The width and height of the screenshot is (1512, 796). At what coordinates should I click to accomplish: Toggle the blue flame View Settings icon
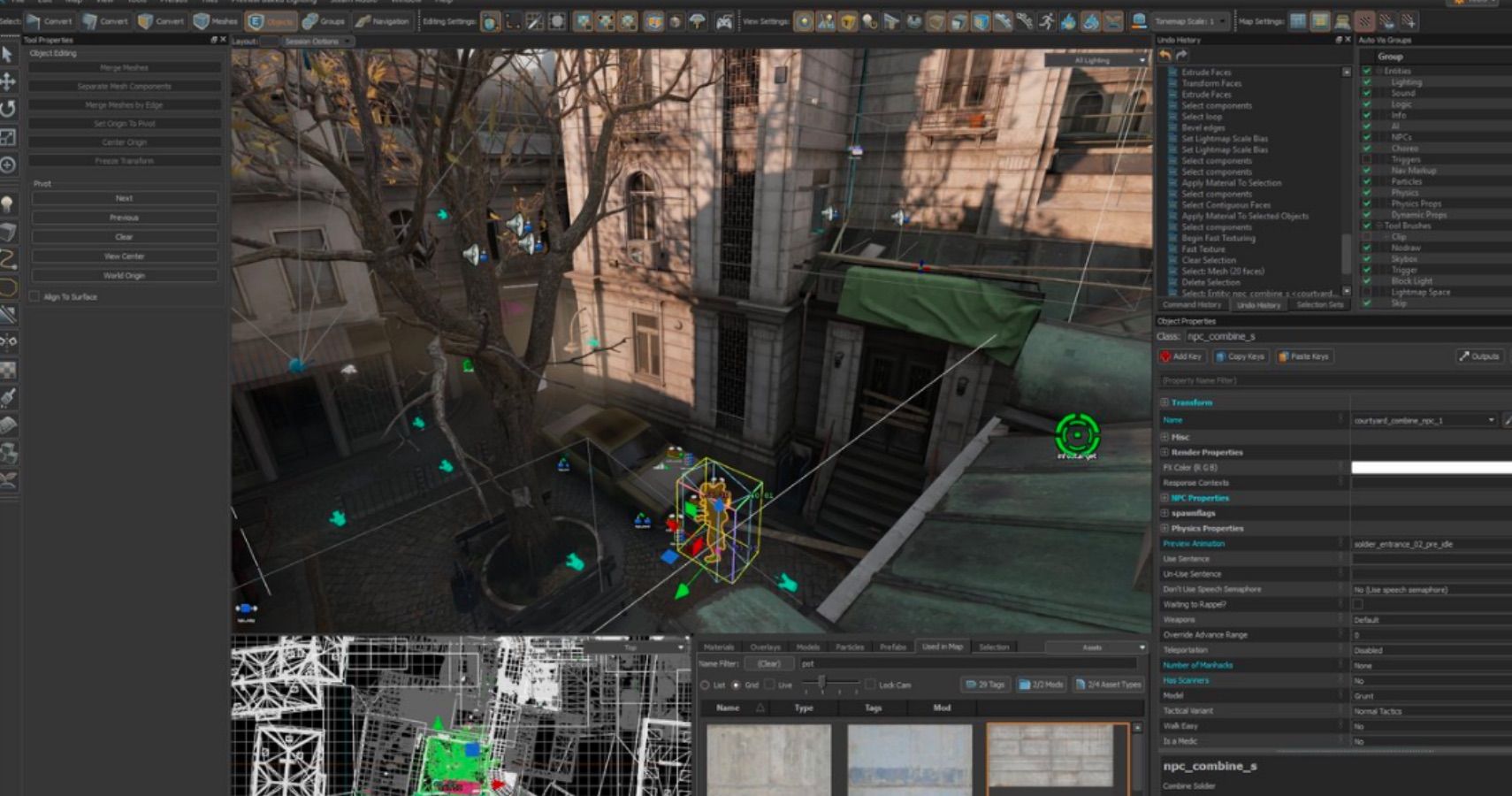click(1068, 21)
